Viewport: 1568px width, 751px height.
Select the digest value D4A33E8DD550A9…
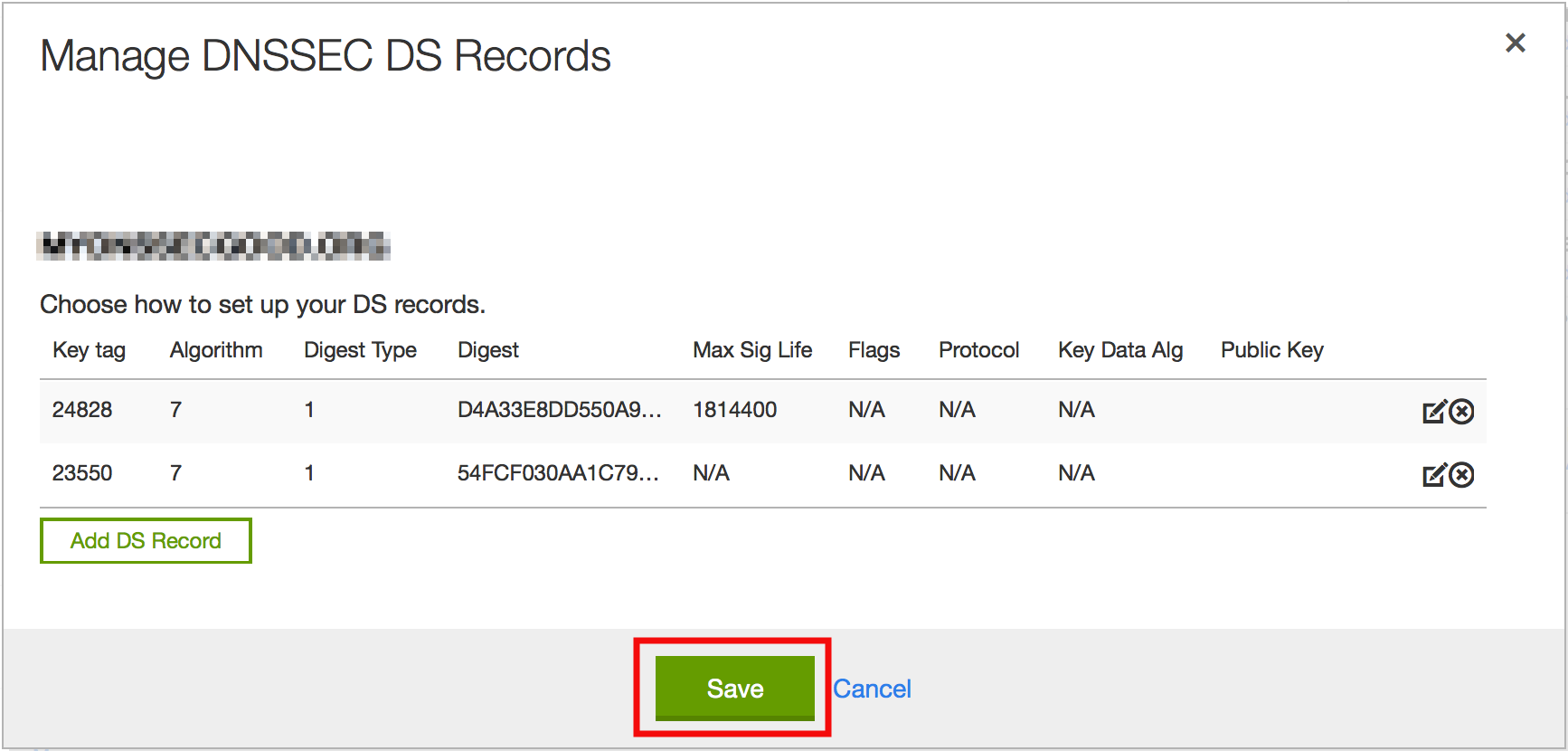pyautogui.click(x=559, y=410)
